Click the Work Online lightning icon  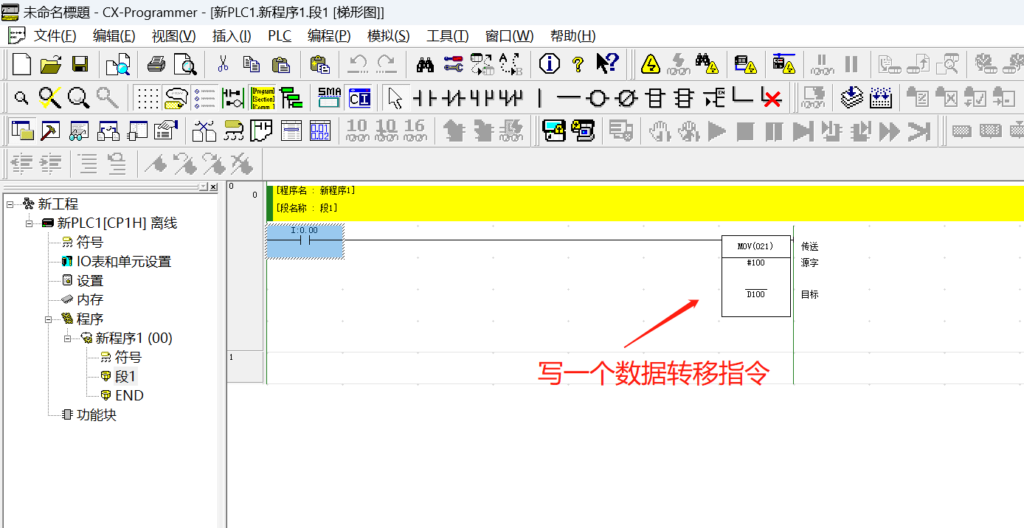click(x=650, y=64)
